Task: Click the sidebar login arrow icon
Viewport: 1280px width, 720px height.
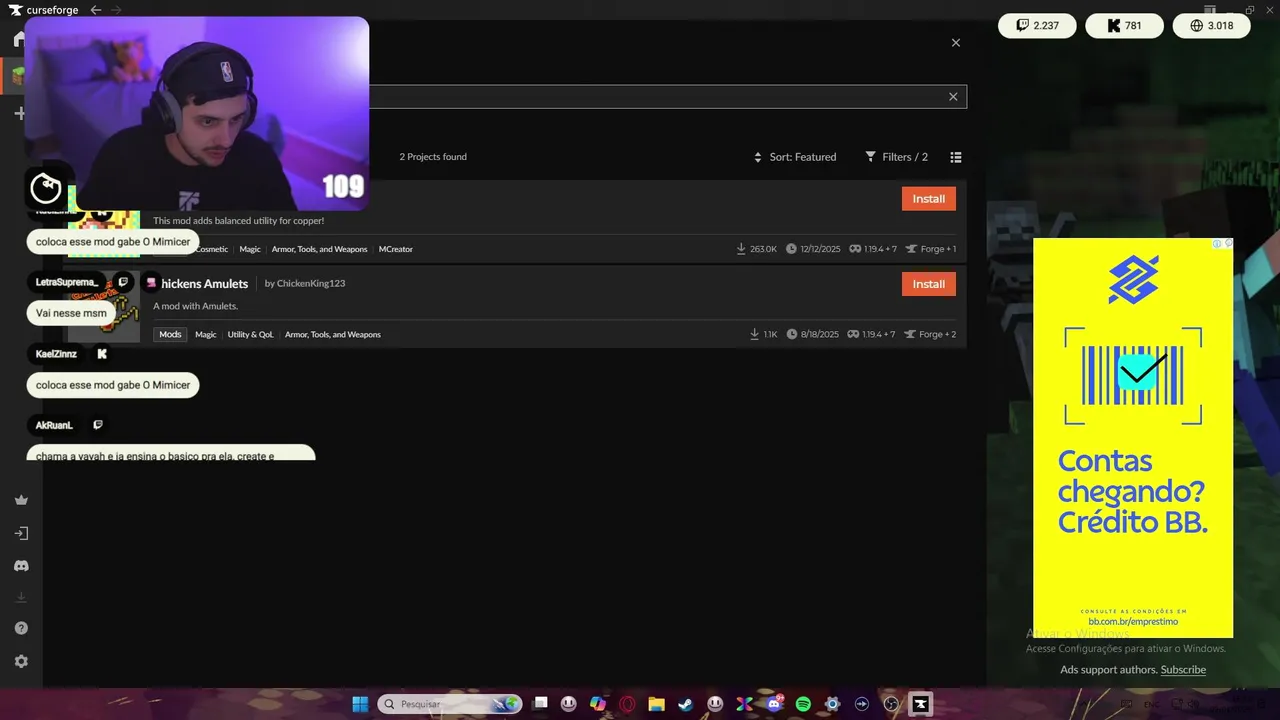Action: point(21,533)
